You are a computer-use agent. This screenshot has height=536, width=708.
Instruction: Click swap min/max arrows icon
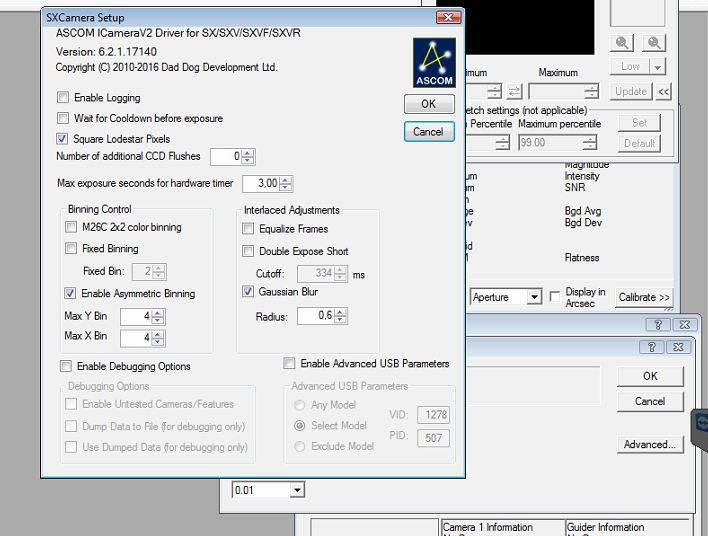[514, 92]
